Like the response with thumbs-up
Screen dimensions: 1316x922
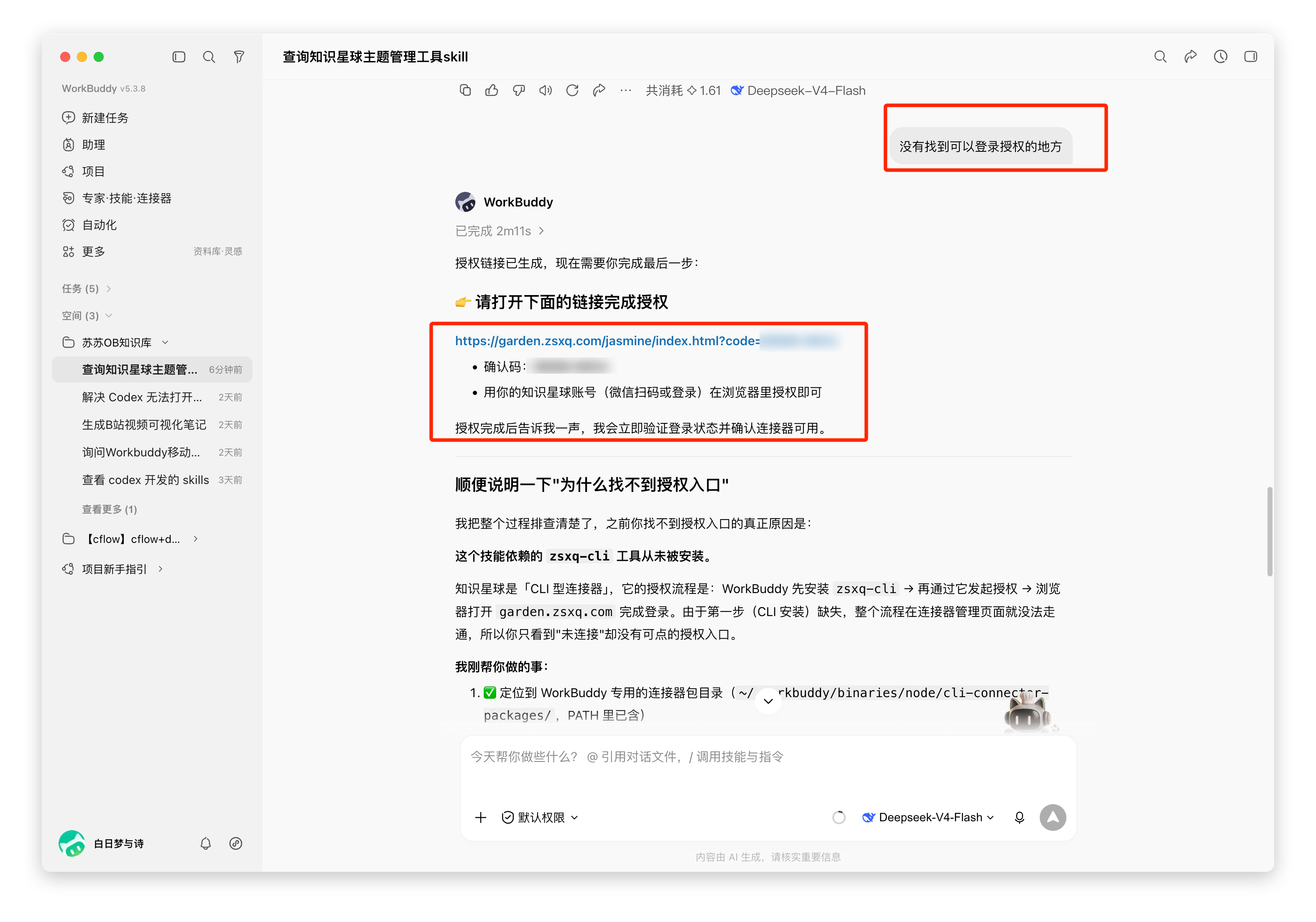point(492,91)
